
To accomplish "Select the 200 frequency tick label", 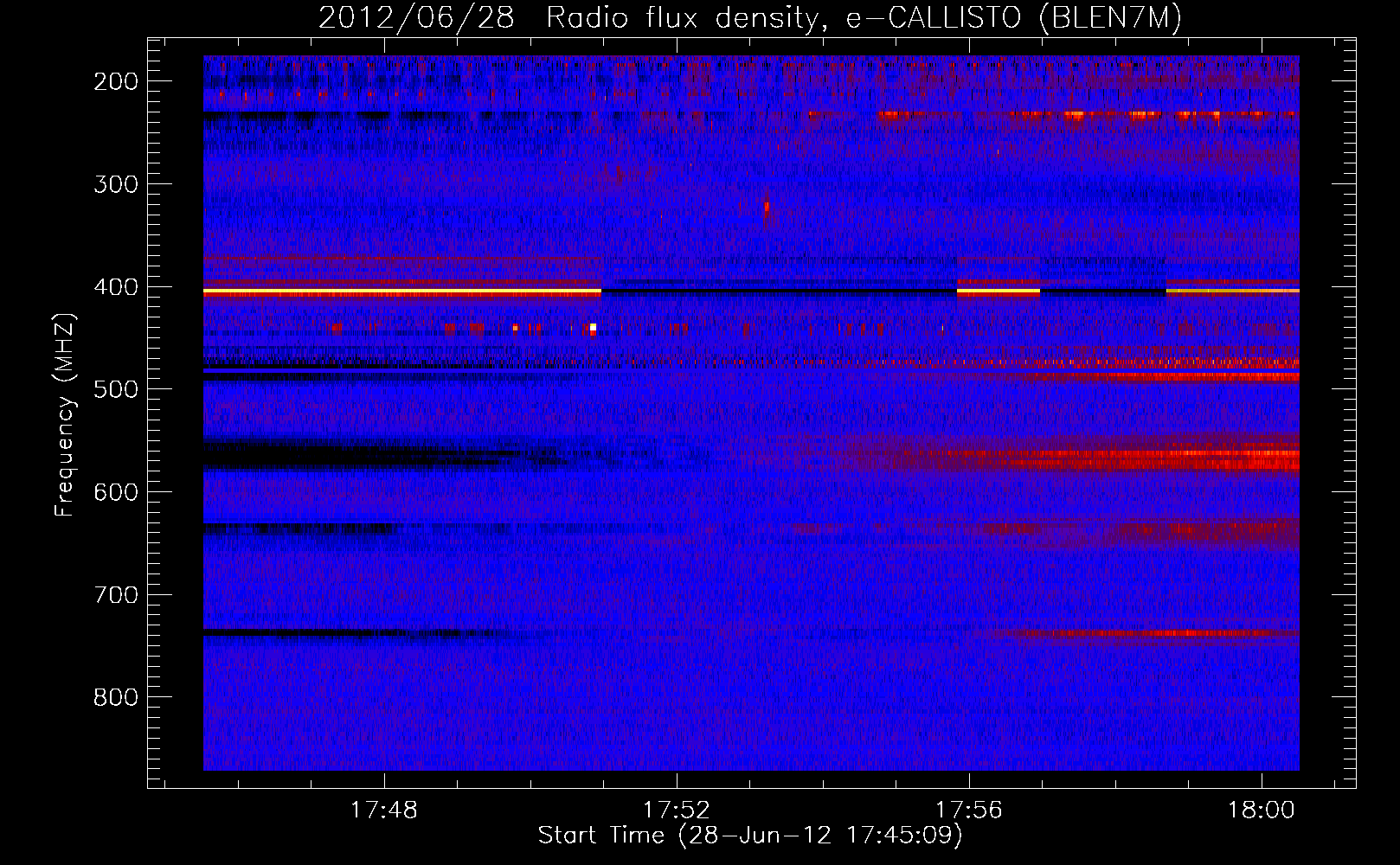I will [116, 81].
